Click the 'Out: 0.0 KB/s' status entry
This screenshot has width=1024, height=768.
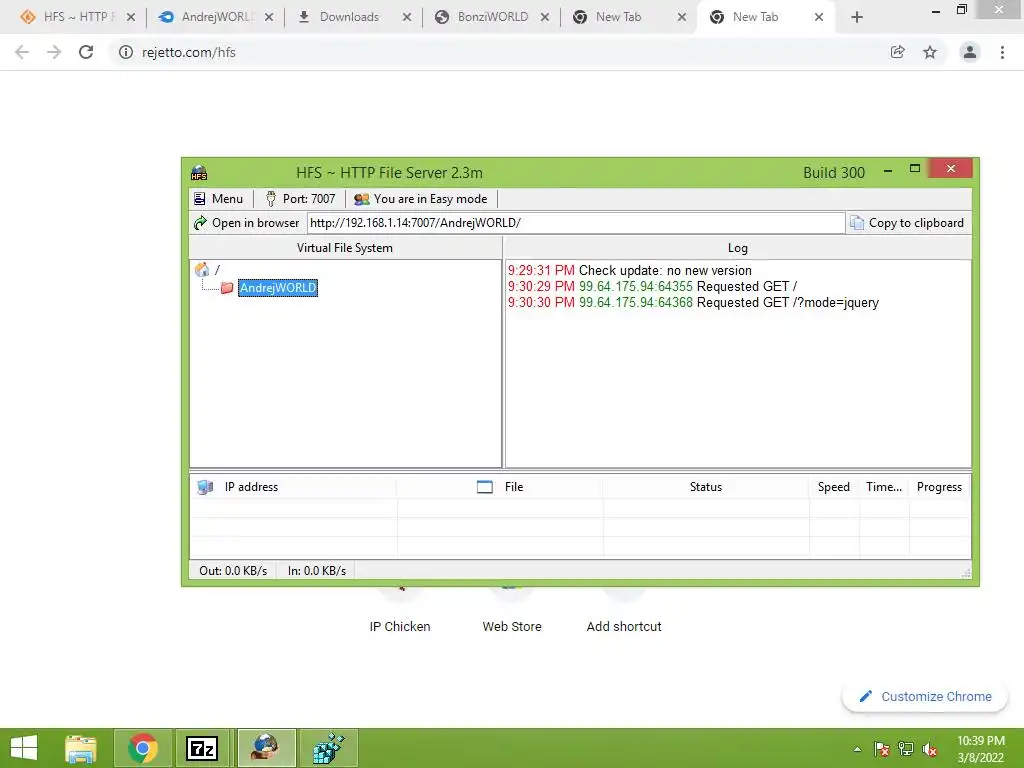tap(233, 570)
